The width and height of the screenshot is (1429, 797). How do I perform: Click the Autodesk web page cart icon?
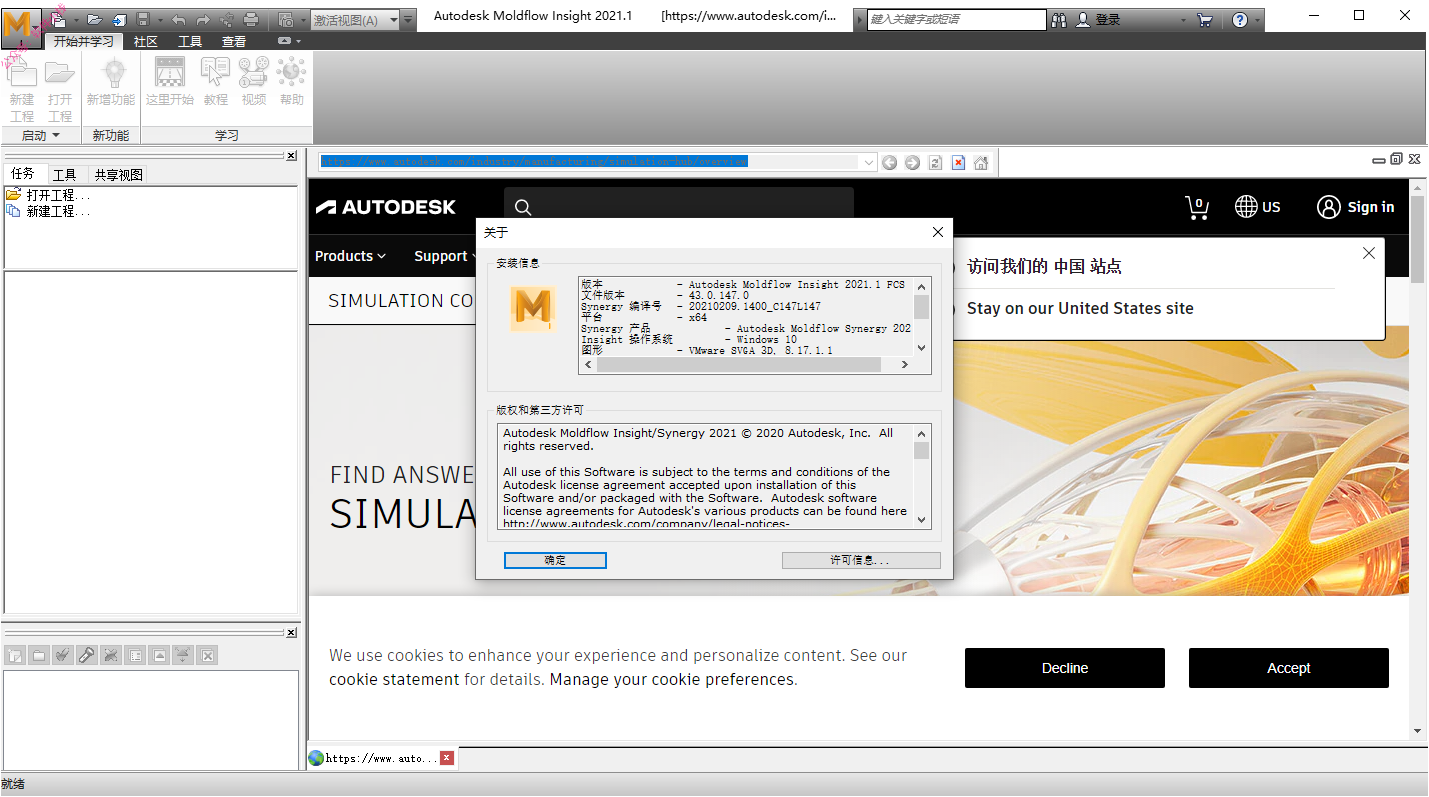pyautogui.click(x=1197, y=207)
